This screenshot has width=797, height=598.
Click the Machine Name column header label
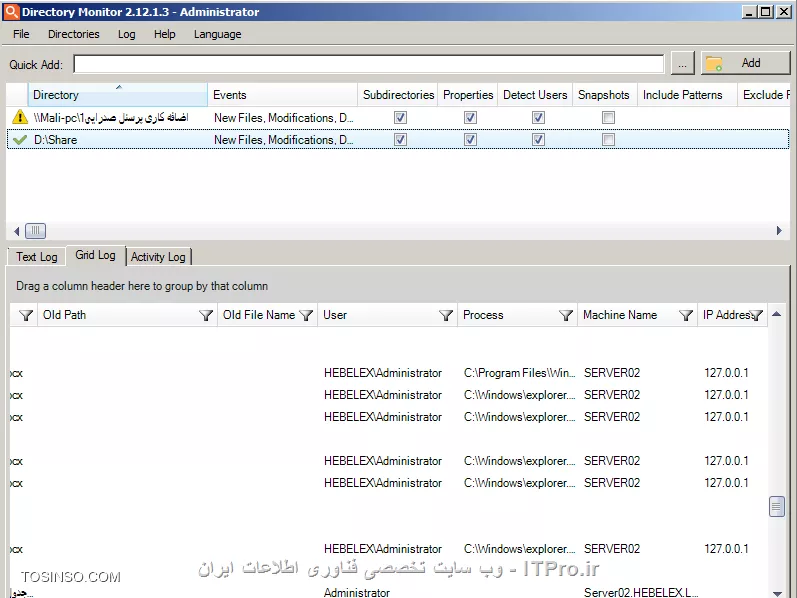pos(620,315)
